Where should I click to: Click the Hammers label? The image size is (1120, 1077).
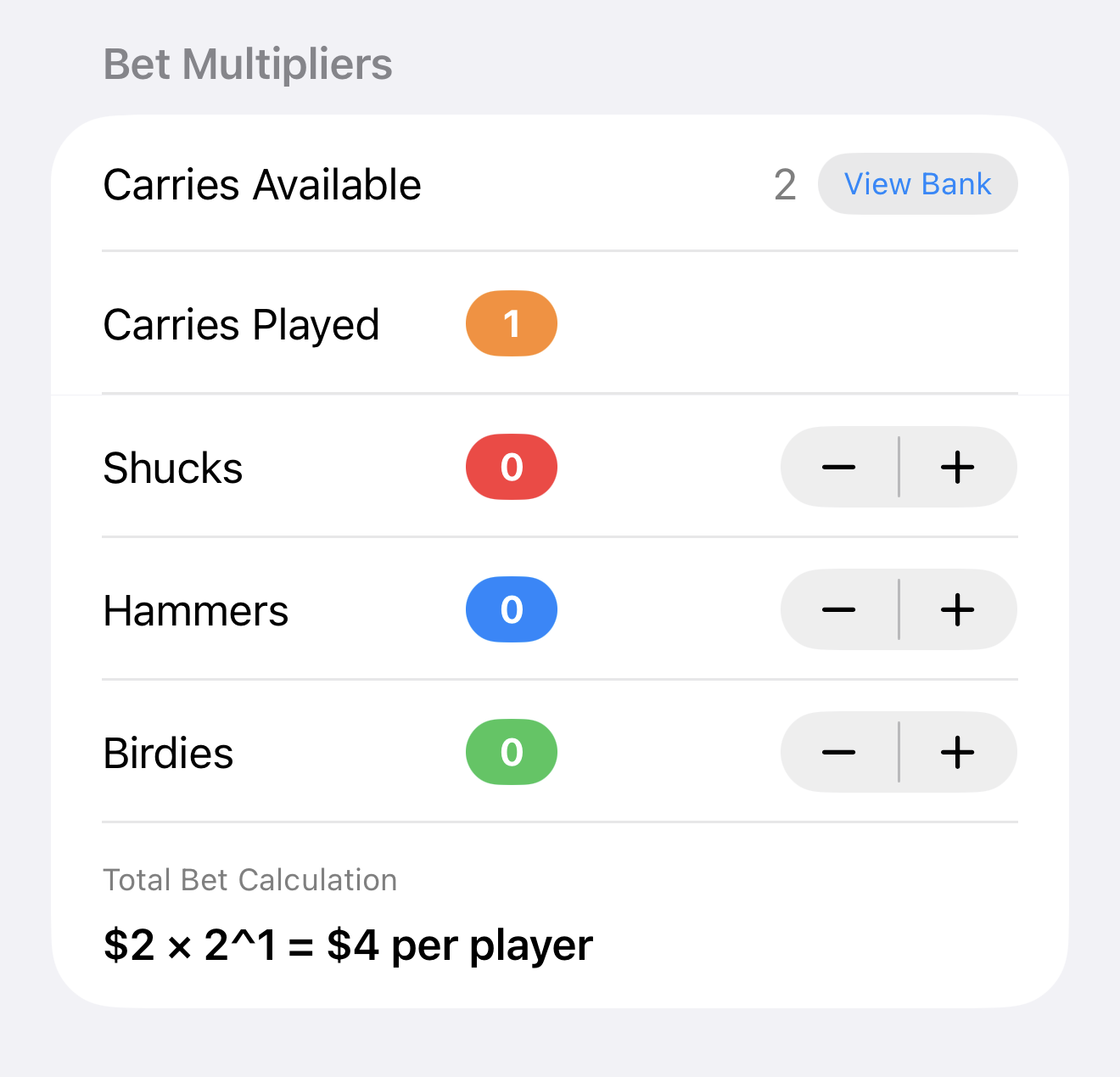(x=195, y=609)
